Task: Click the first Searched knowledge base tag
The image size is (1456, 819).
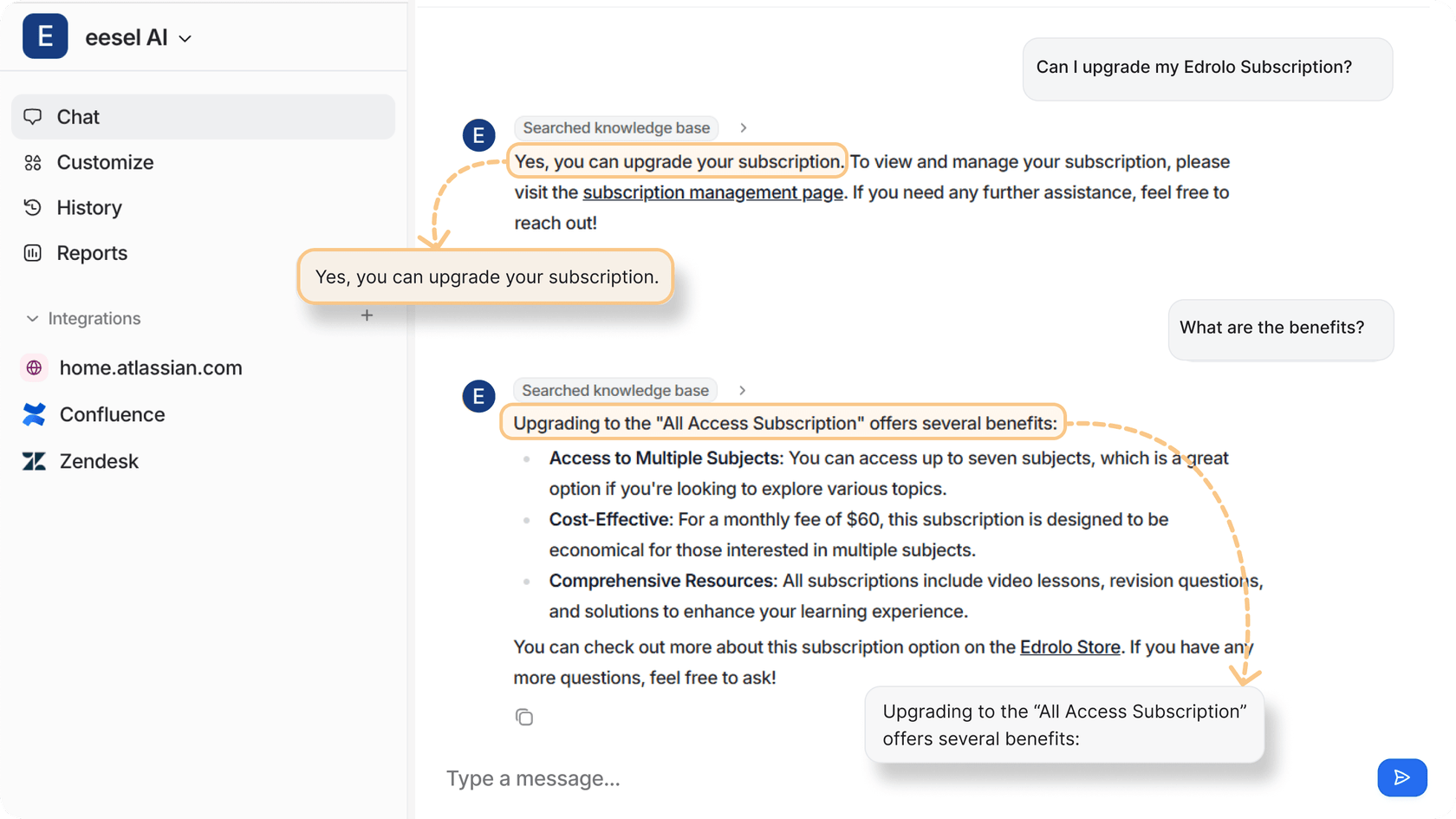Action: tap(616, 127)
